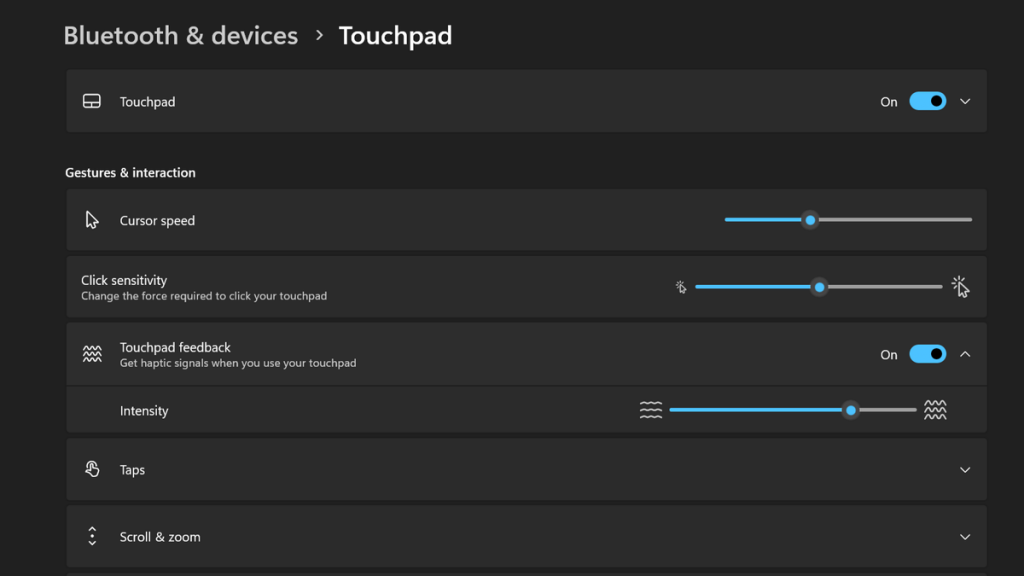1024x576 pixels.
Task: Click the small waves icon at the Intensity slider start
Action: point(651,410)
